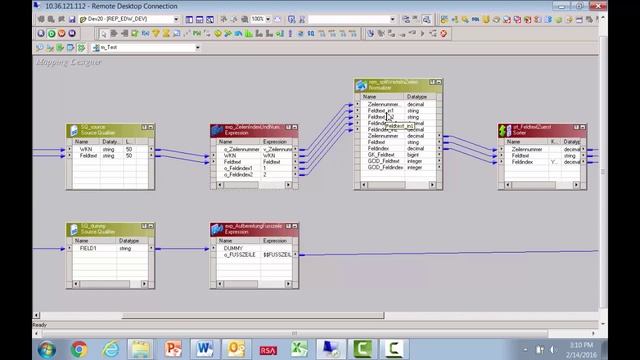Click the red circular stop icon in debugger toolbar

(x=444, y=34)
